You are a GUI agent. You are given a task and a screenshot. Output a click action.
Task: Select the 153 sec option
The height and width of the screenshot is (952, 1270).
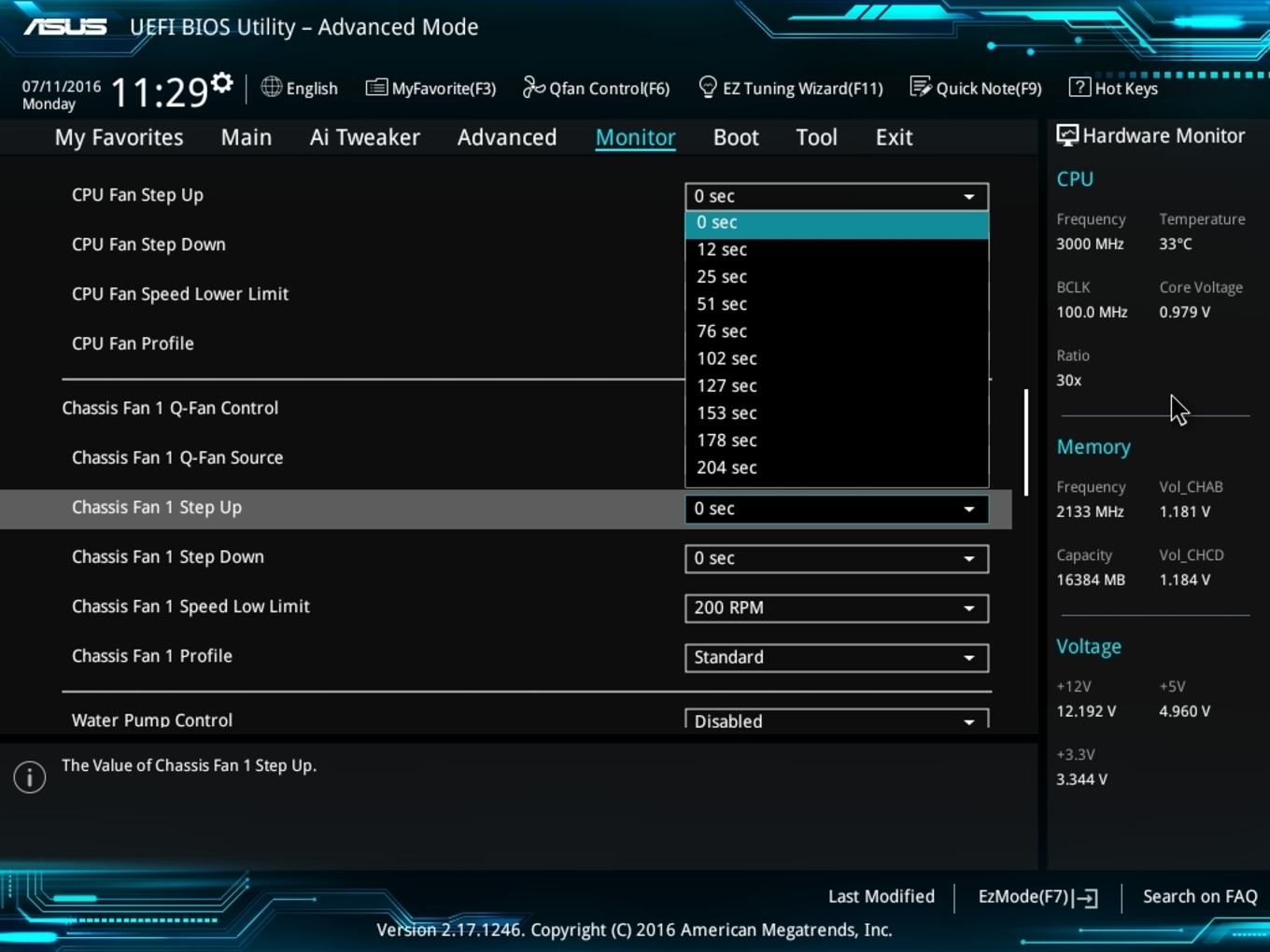(x=837, y=413)
